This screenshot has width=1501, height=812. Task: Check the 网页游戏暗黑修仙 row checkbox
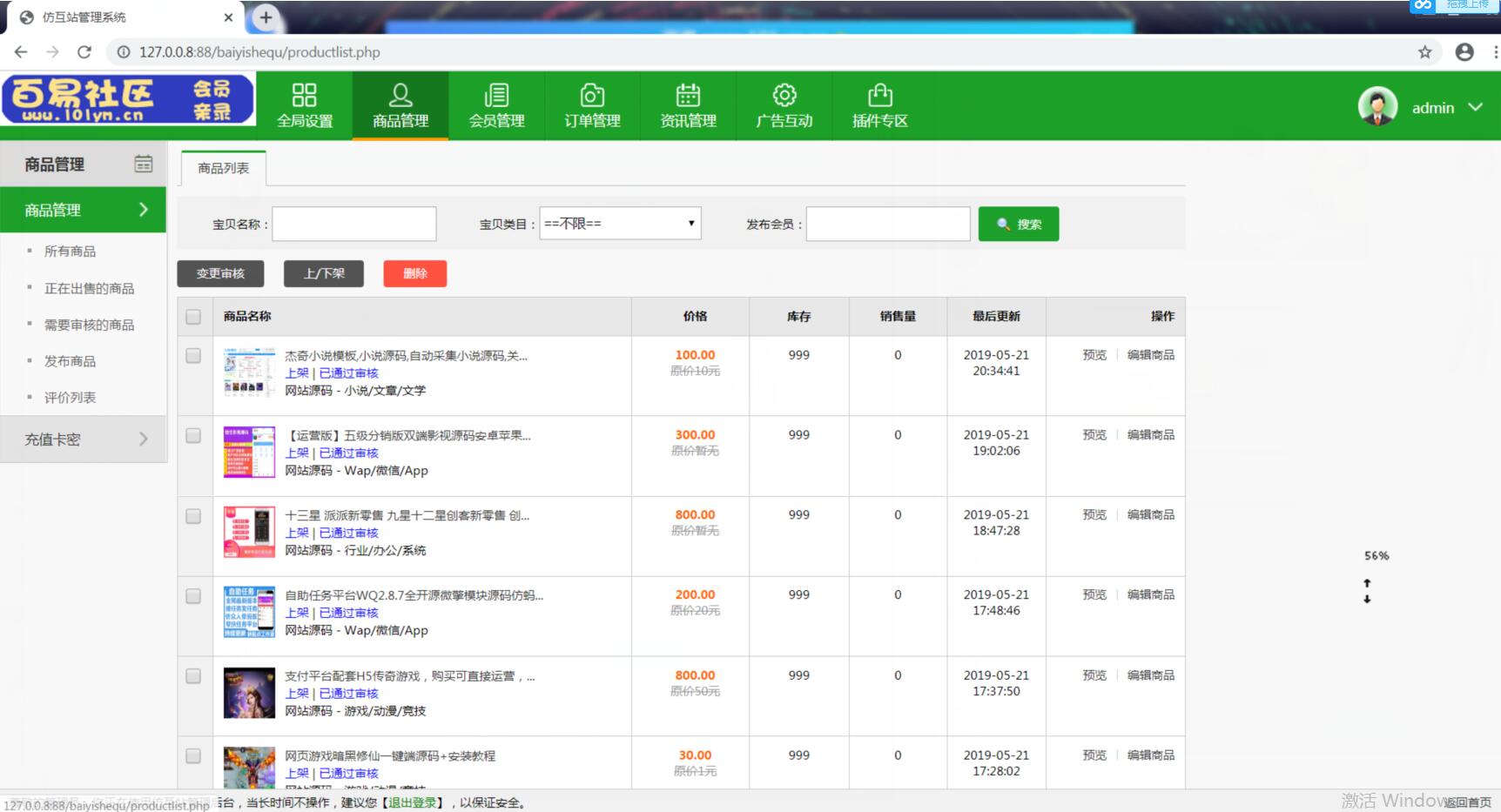193,756
